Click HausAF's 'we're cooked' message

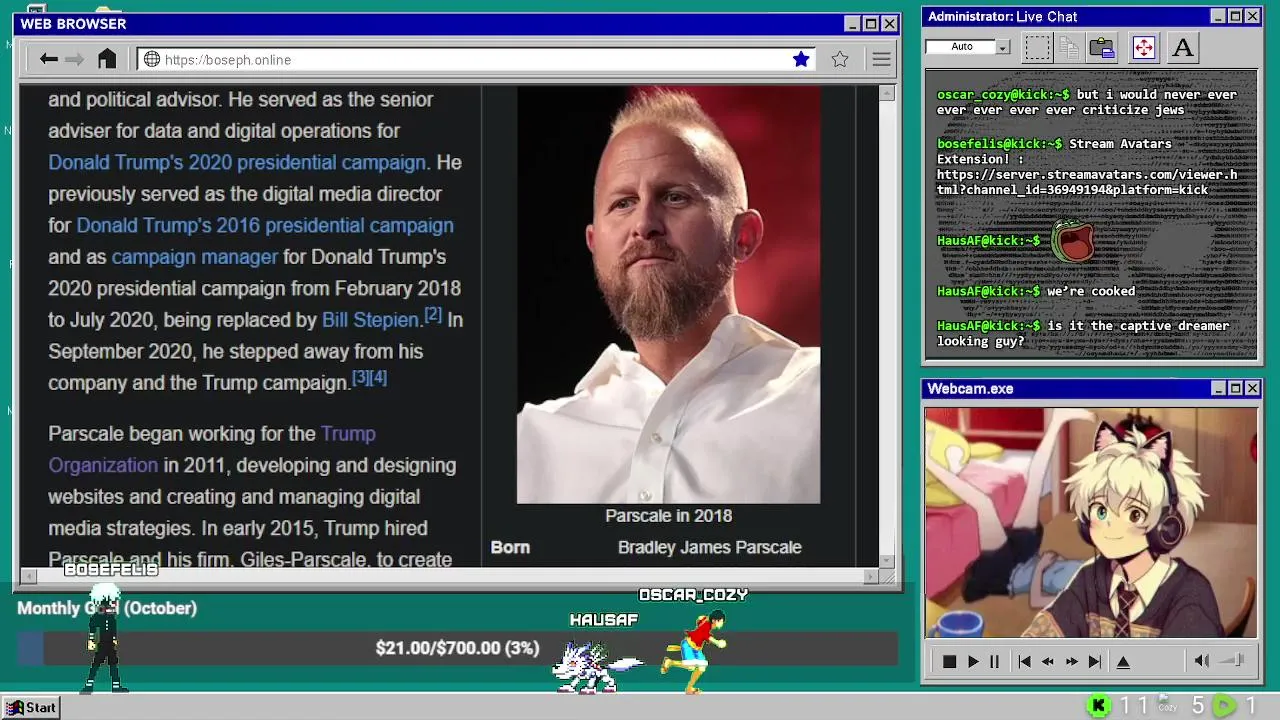coord(1036,292)
